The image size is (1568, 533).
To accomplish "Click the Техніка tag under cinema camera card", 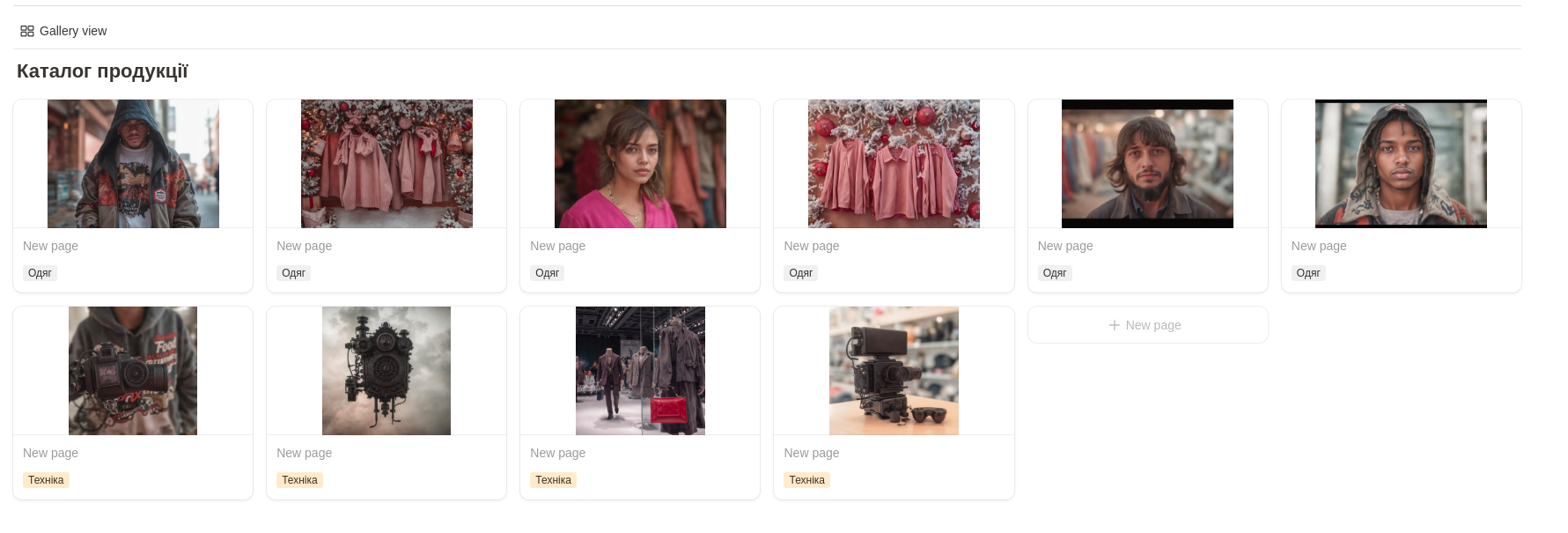I will (806, 480).
